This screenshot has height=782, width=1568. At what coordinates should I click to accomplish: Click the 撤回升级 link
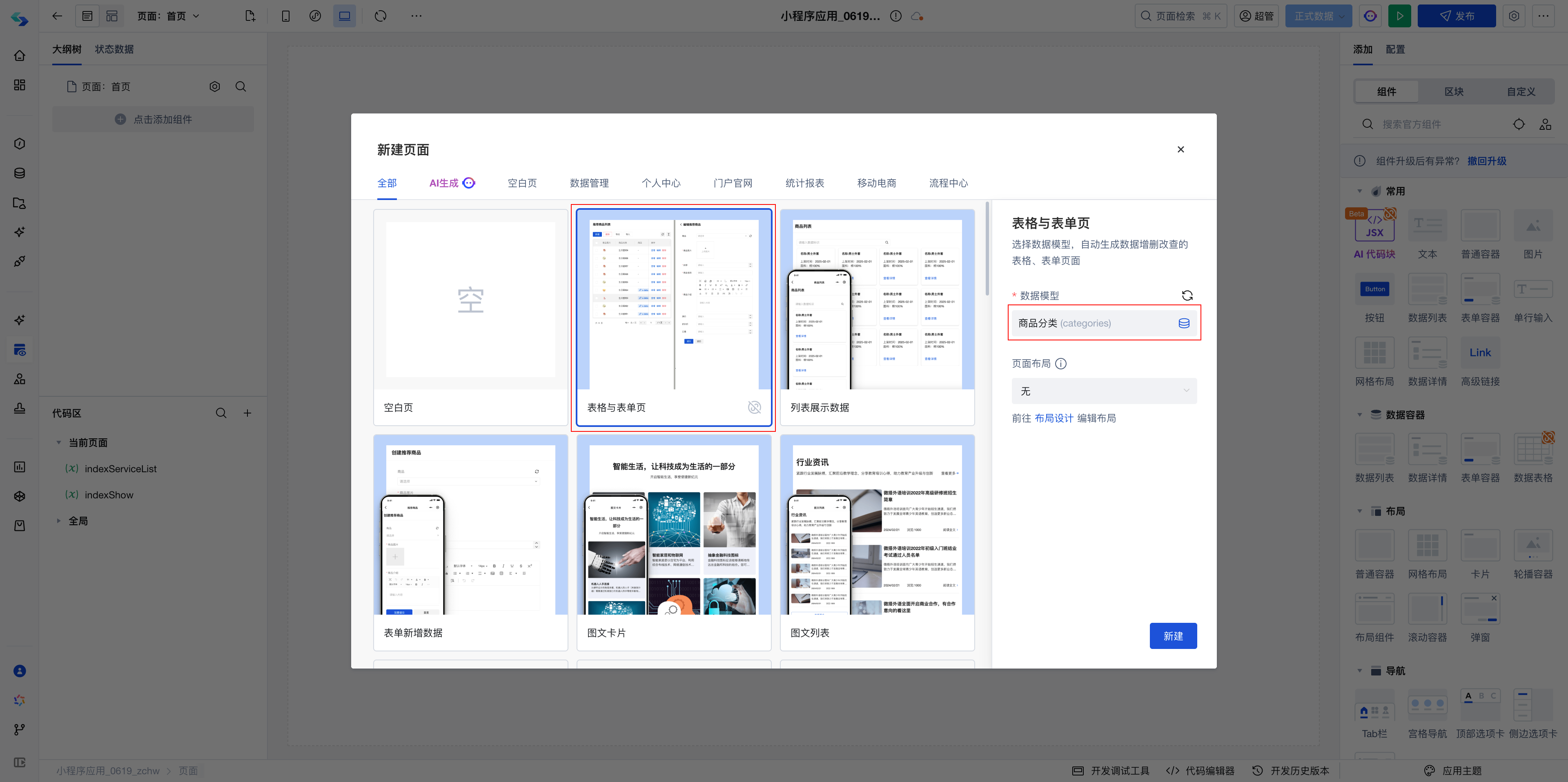[x=1486, y=161]
